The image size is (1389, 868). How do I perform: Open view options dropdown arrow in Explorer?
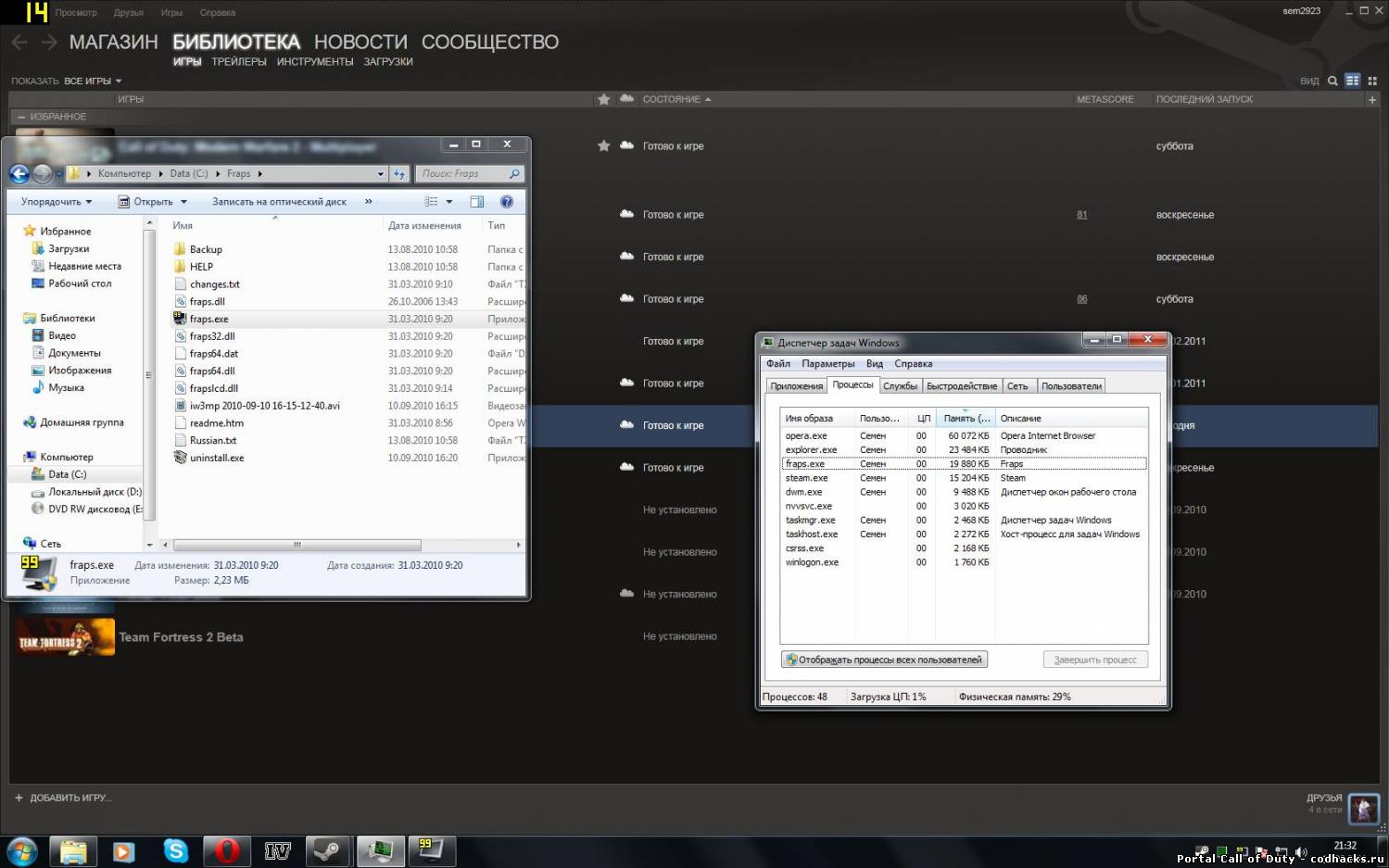tap(449, 201)
